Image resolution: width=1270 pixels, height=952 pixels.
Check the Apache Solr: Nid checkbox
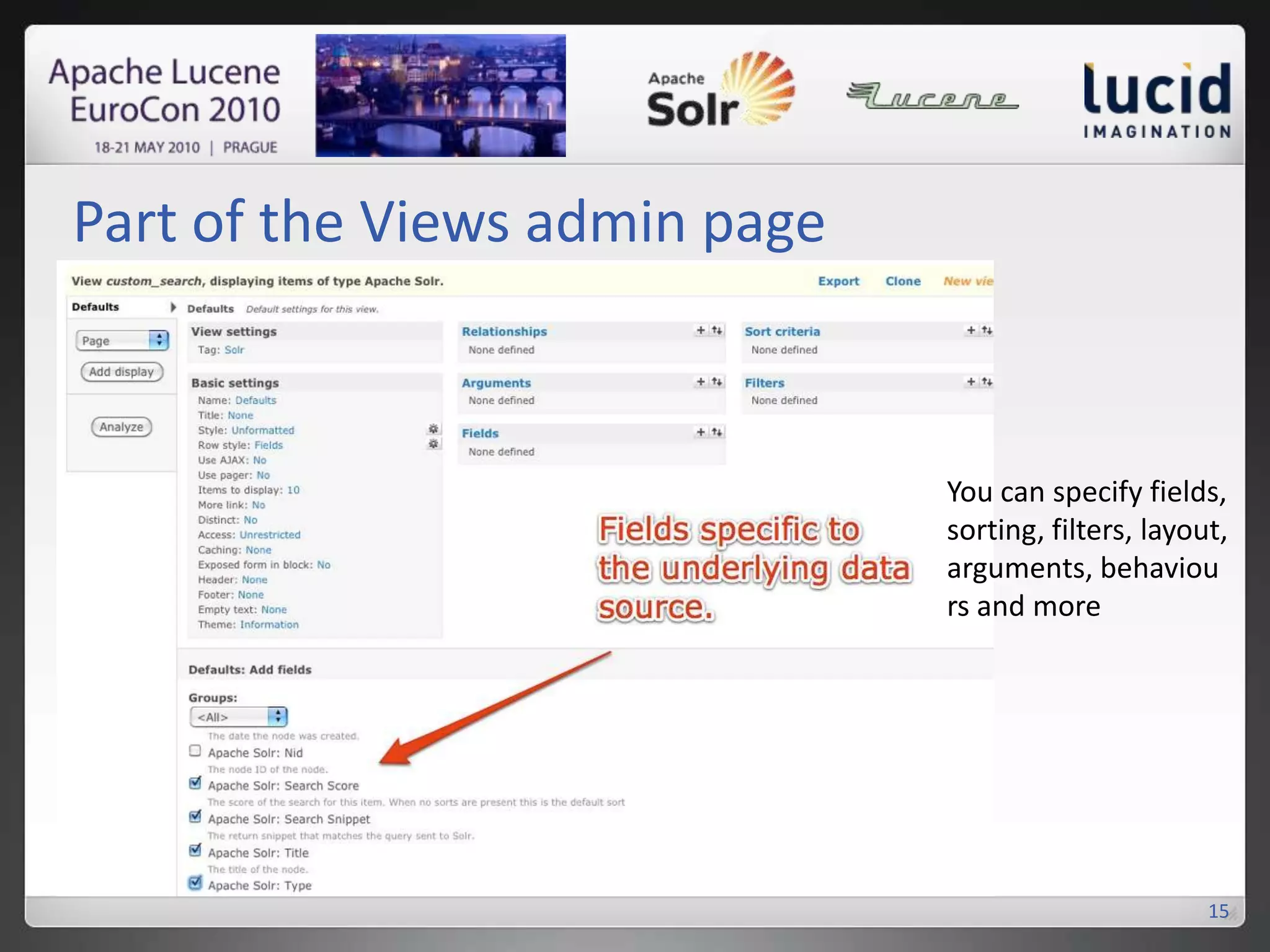(x=195, y=751)
